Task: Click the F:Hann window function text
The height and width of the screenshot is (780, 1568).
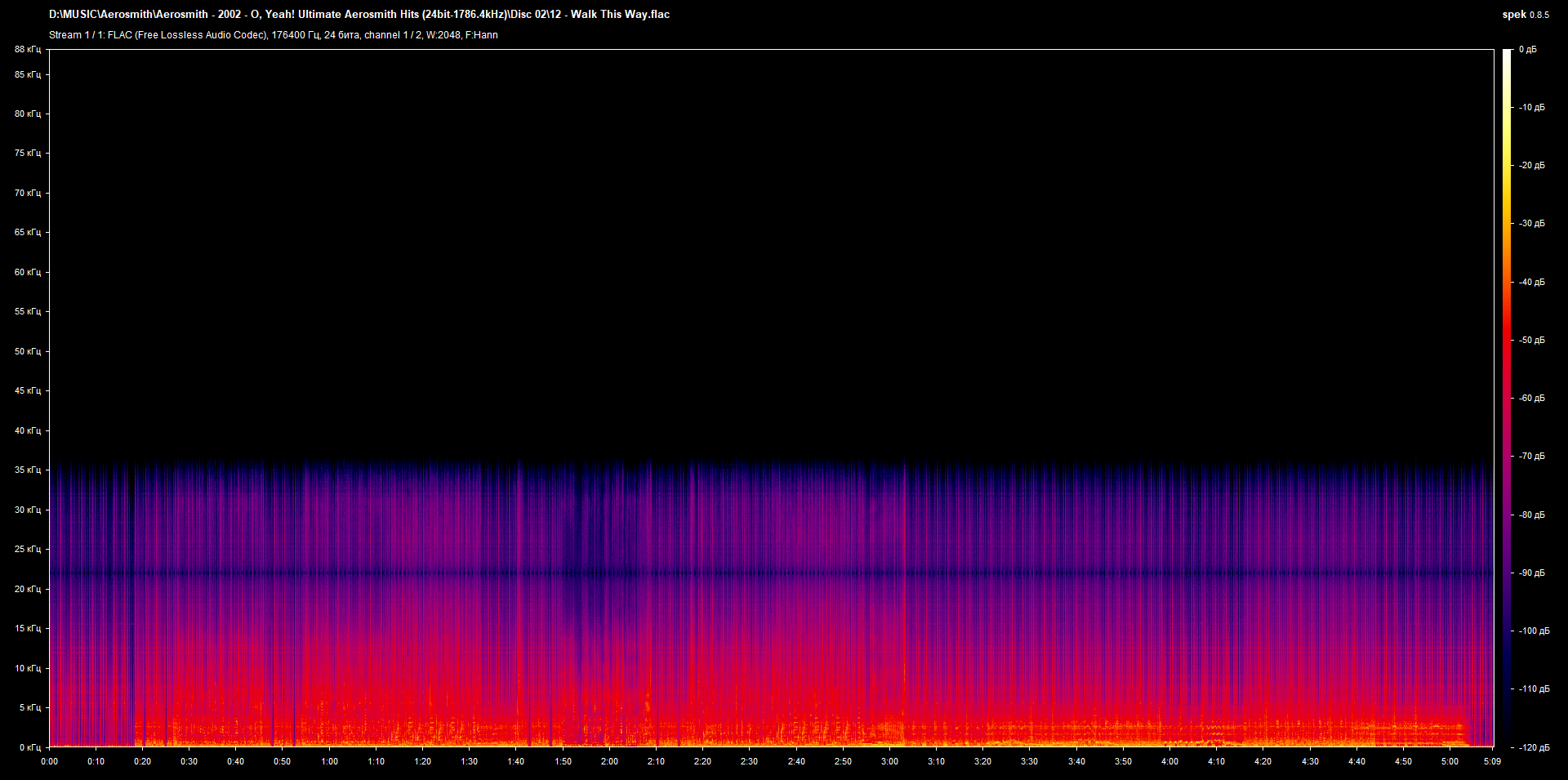Action: 487,35
